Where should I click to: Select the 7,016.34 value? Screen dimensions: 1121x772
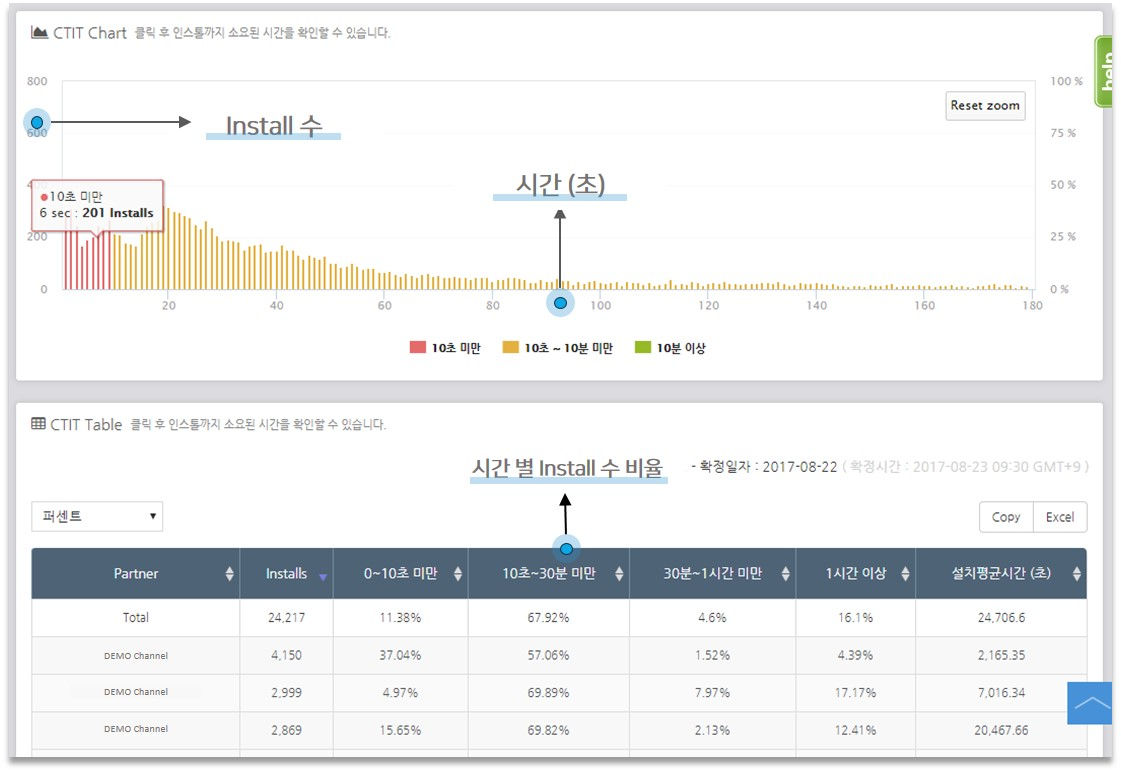click(x=1002, y=693)
